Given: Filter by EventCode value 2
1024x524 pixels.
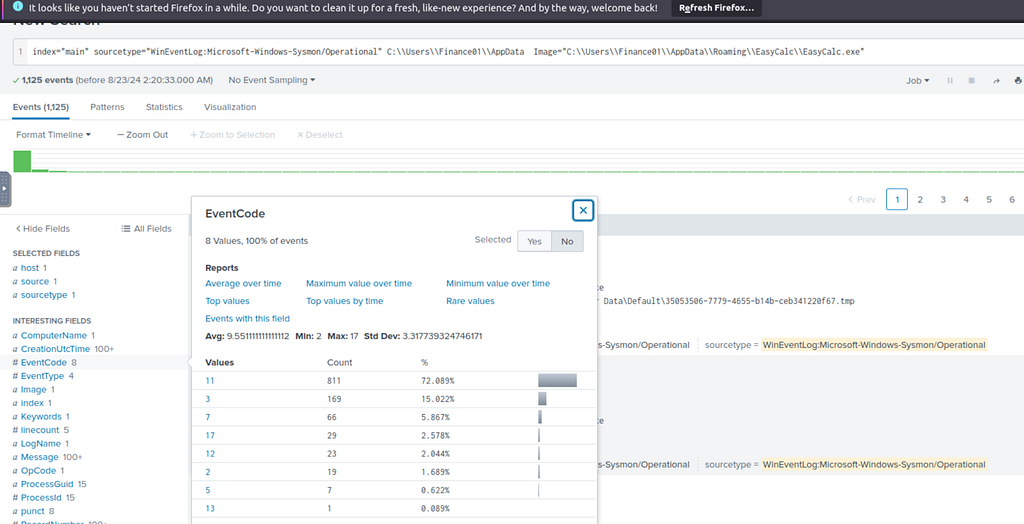Looking at the screenshot, I should [208, 472].
